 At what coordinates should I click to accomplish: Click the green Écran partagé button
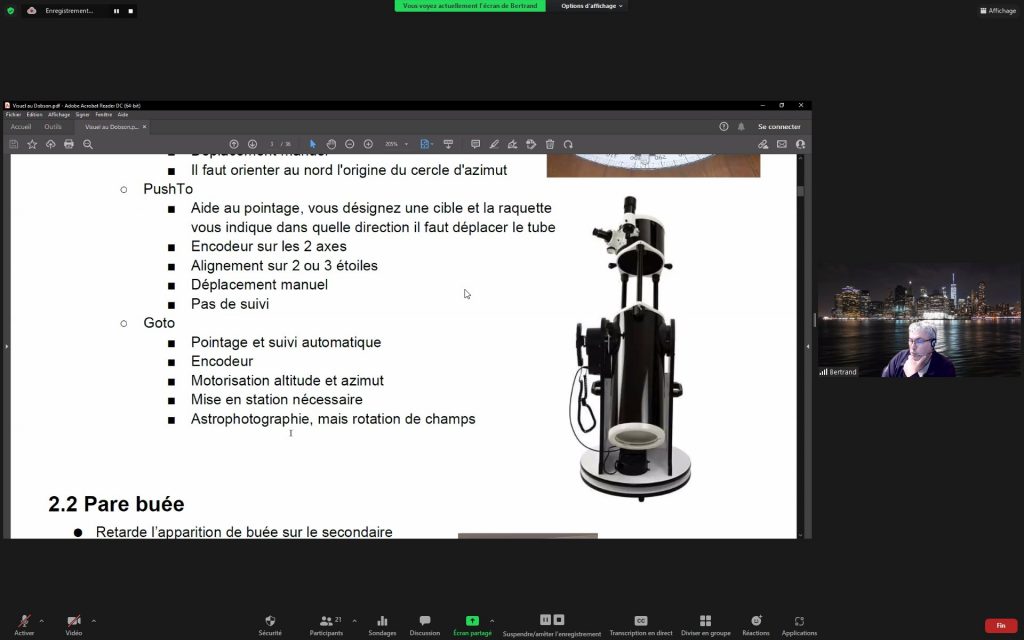pos(472,625)
